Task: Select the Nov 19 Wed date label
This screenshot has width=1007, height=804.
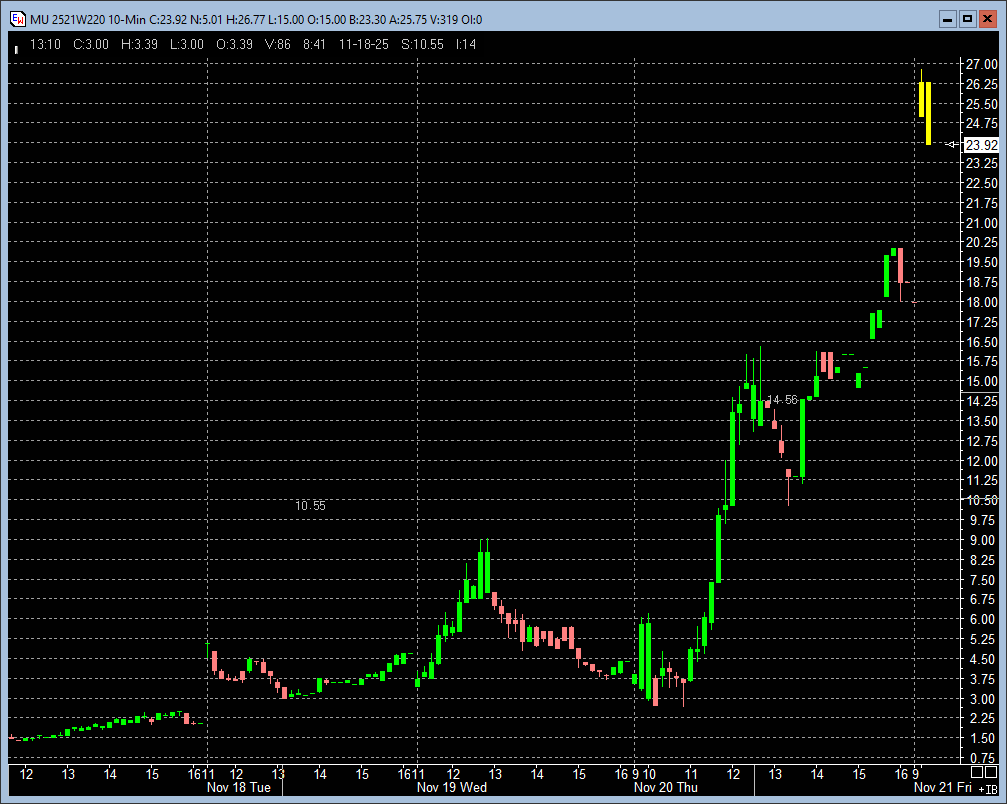Action: point(452,788)
